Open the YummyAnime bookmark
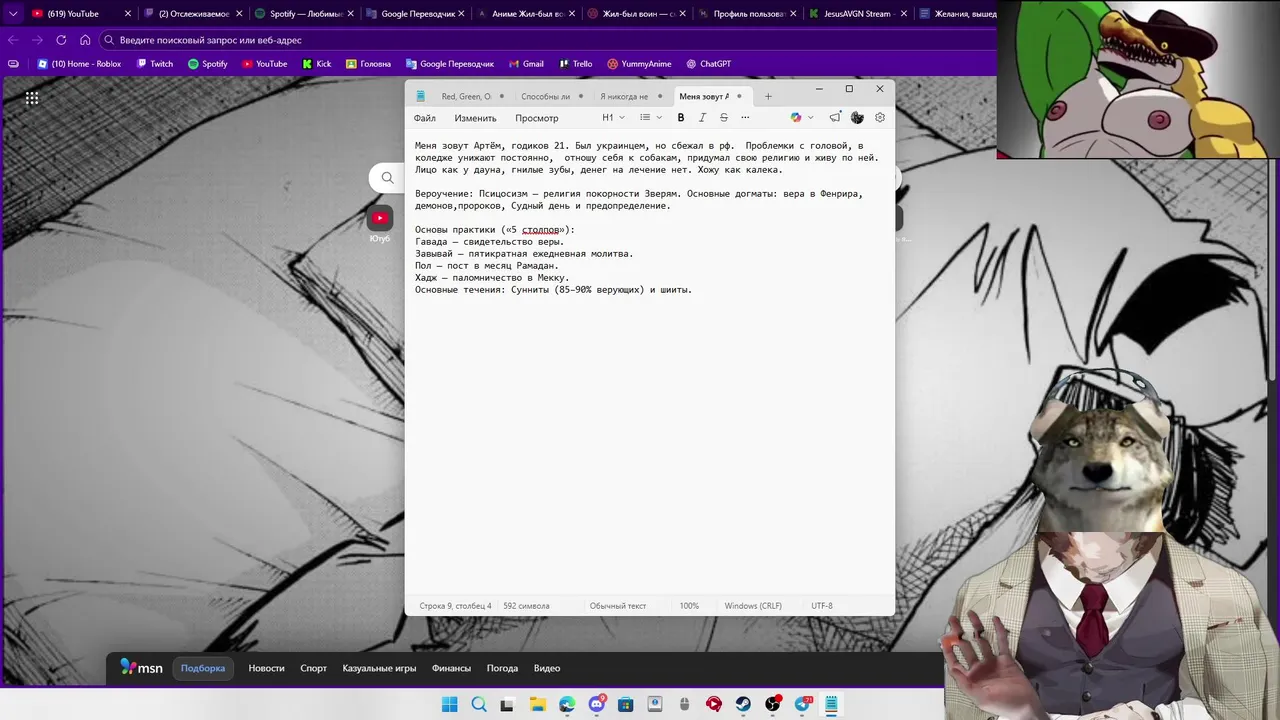1280x720 pixels. pyautogui.click(x=639, y=64)
